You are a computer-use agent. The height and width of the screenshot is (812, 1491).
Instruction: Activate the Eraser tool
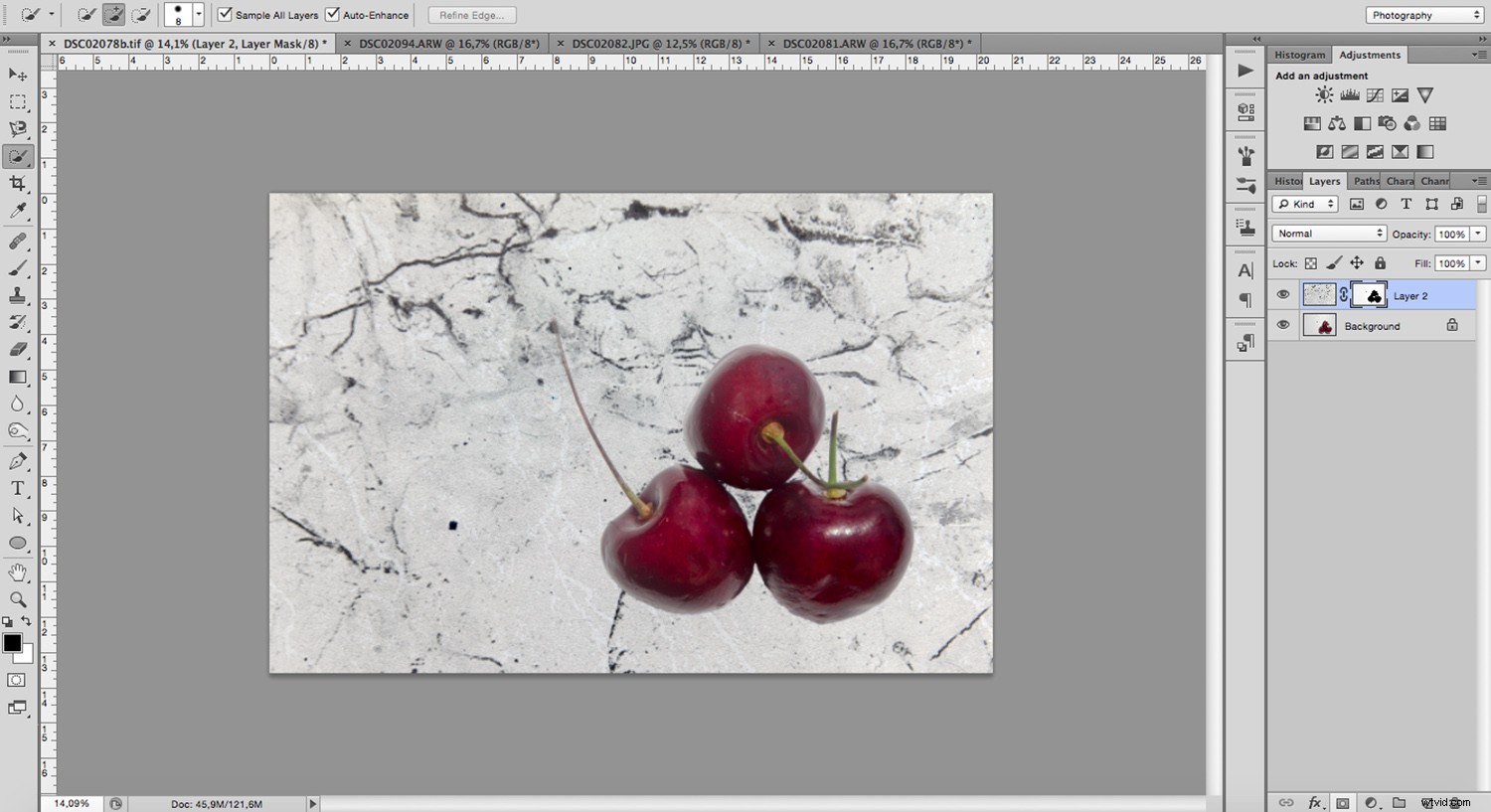pyautogui.click(x=18, y=350)
